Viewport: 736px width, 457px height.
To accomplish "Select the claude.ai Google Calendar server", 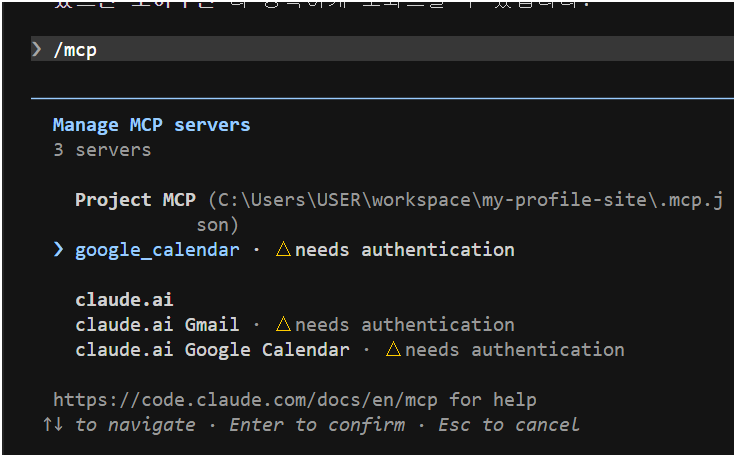I will point(212,350).
